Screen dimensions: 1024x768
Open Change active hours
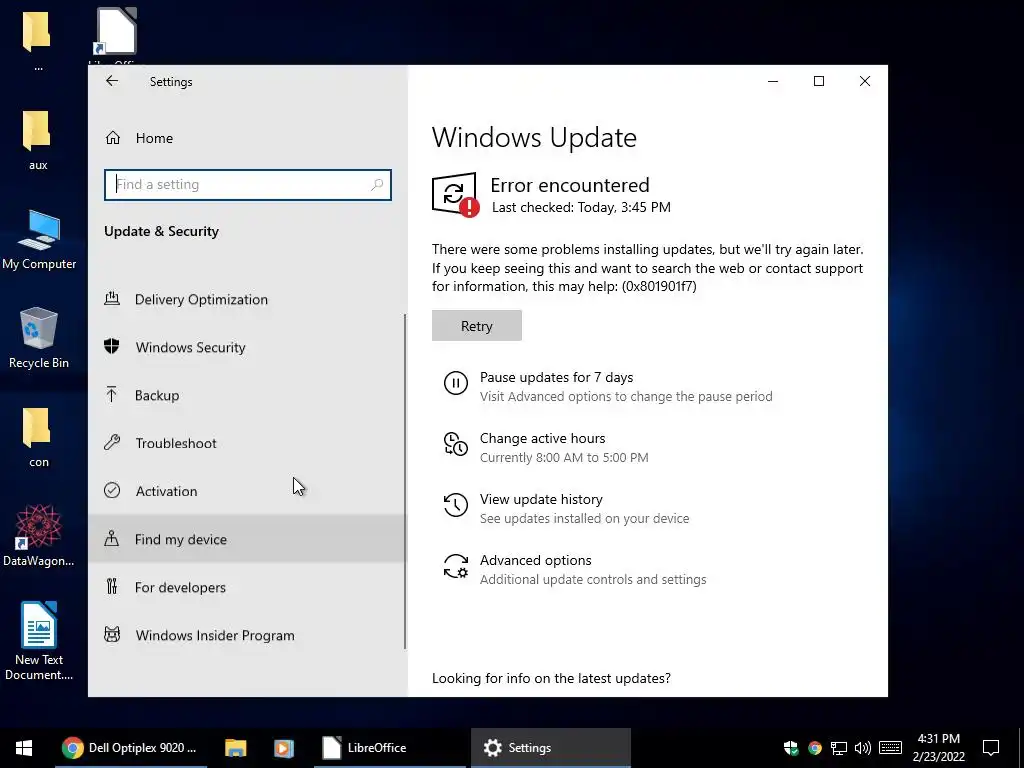coord(543,438)
